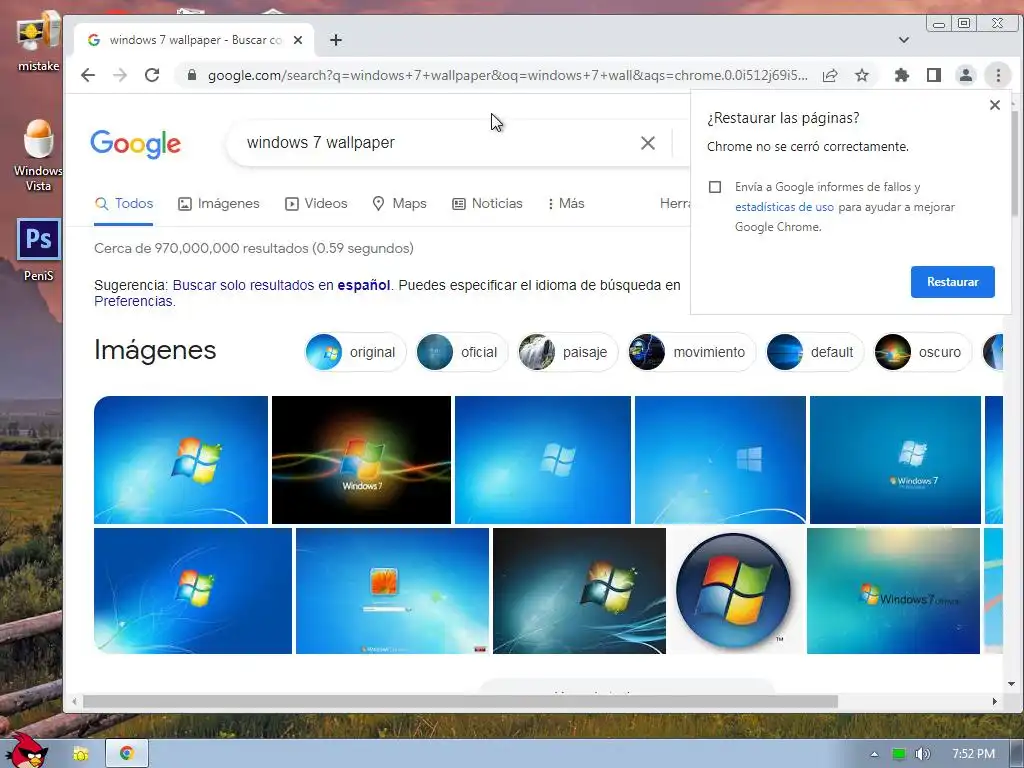
Task: Click the Buscar solo resultados en español link
Action: pyautogui.click(x=281, y=285)
